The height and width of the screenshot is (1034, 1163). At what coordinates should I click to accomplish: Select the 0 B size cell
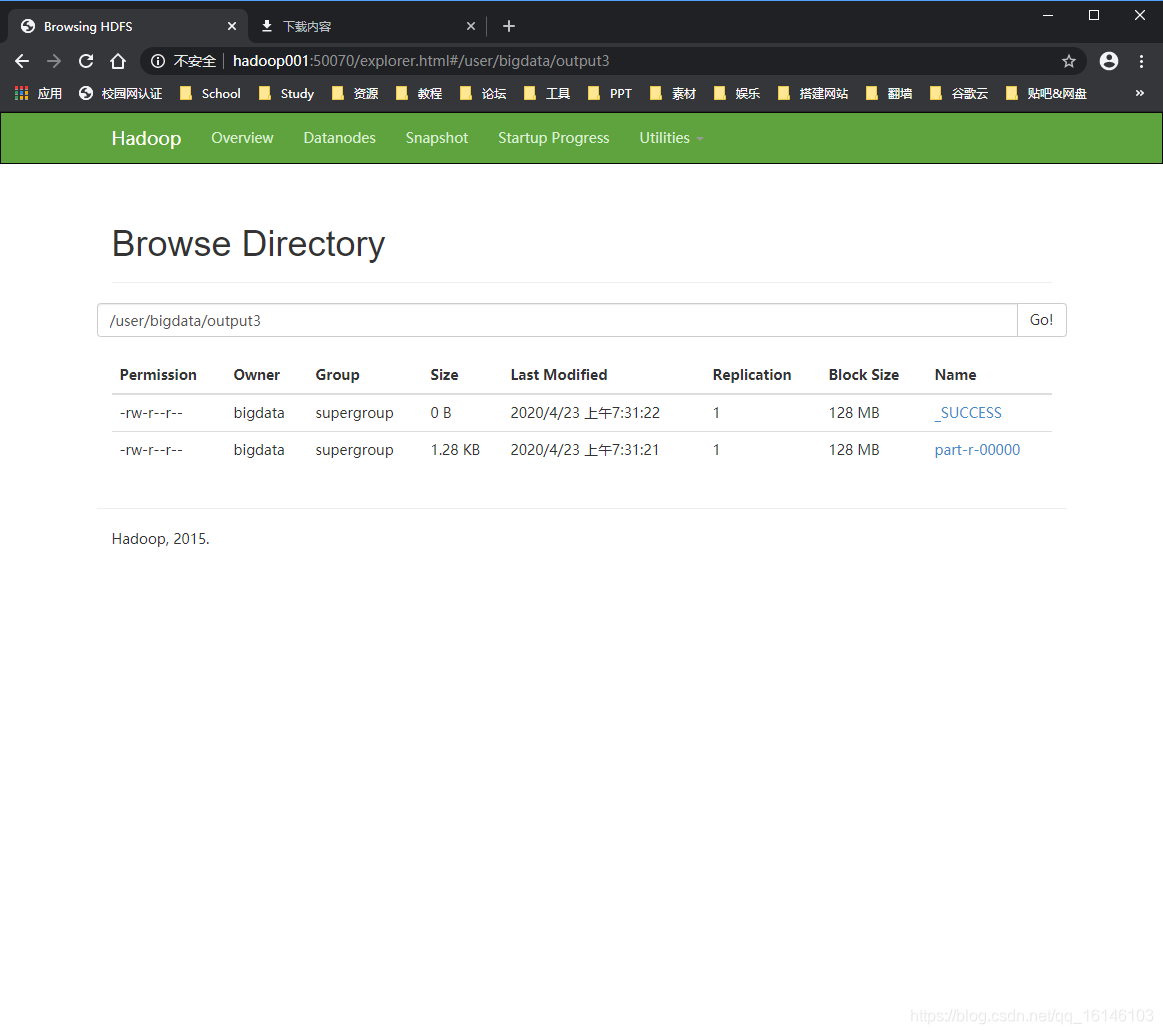point(441,413)
